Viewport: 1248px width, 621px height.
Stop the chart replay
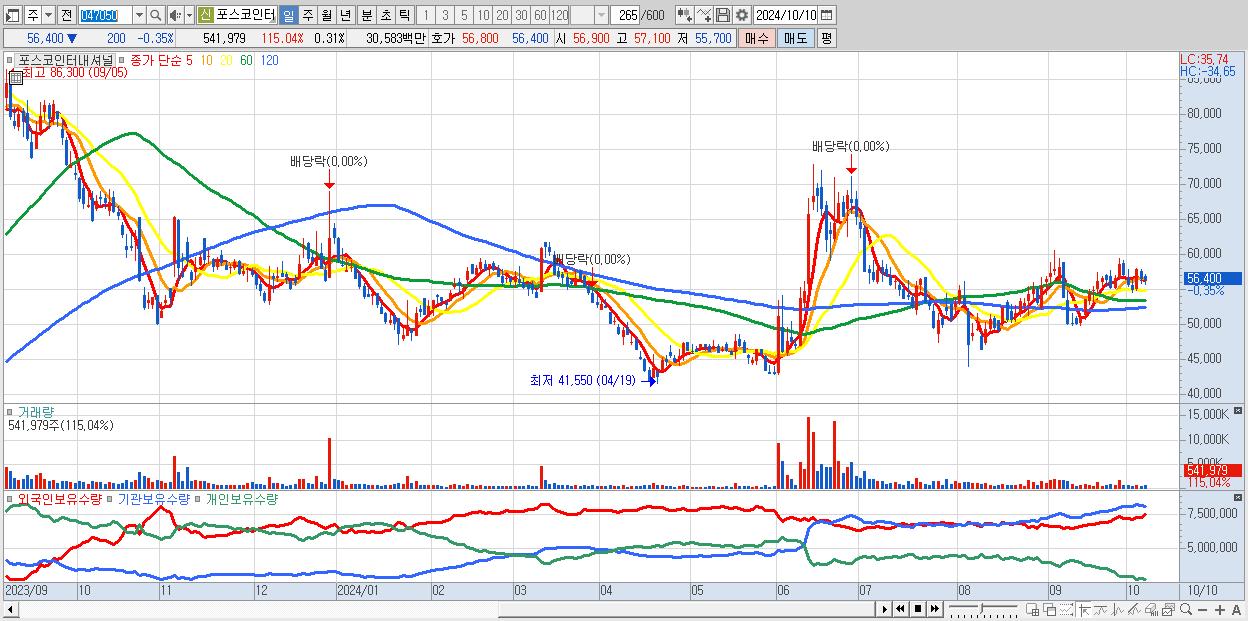(918, 609)
